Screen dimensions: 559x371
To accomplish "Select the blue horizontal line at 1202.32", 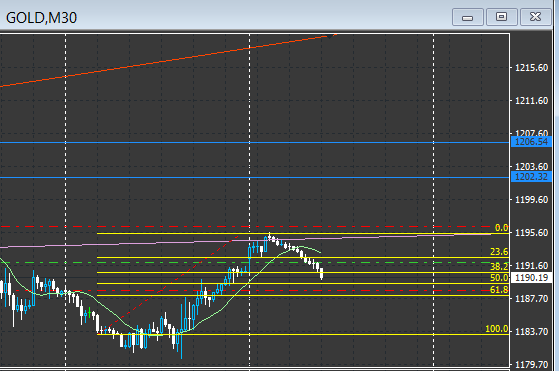I will (255, 177).
